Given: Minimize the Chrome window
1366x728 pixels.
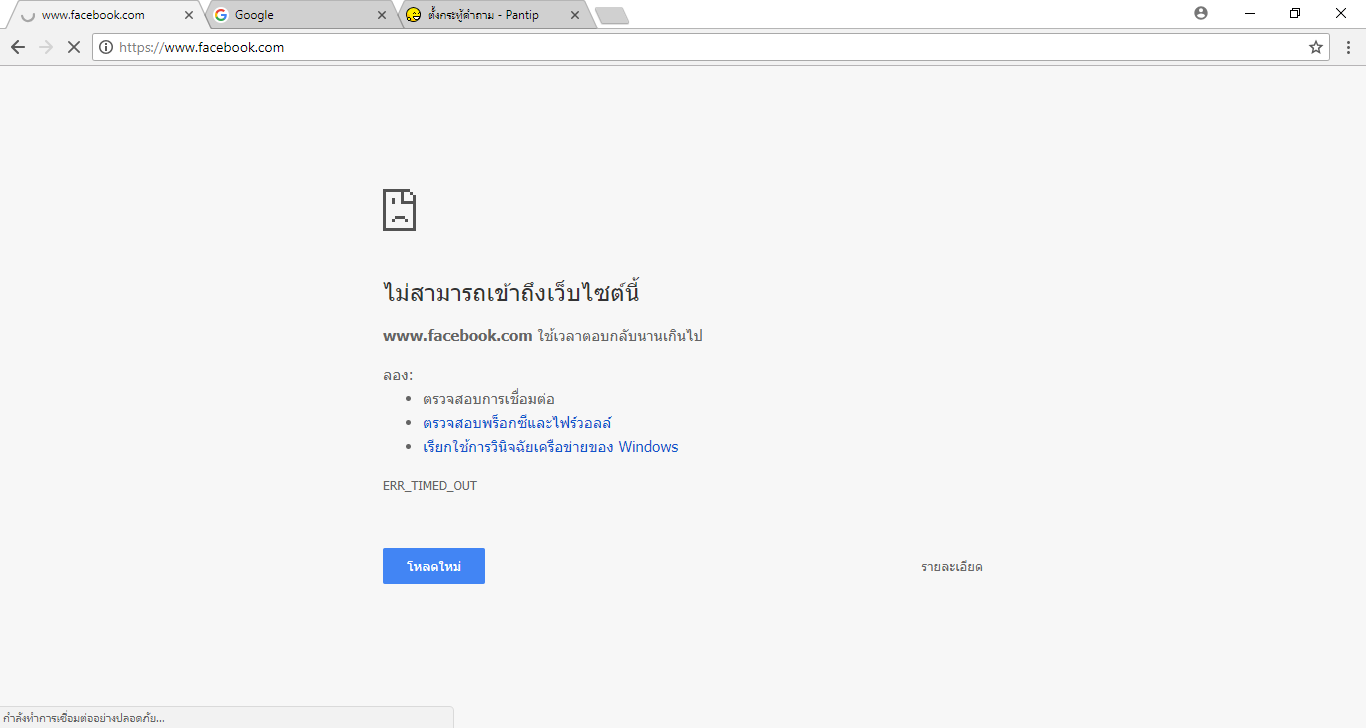Looking at the screenshot, I should click(x=1250, y=13).
